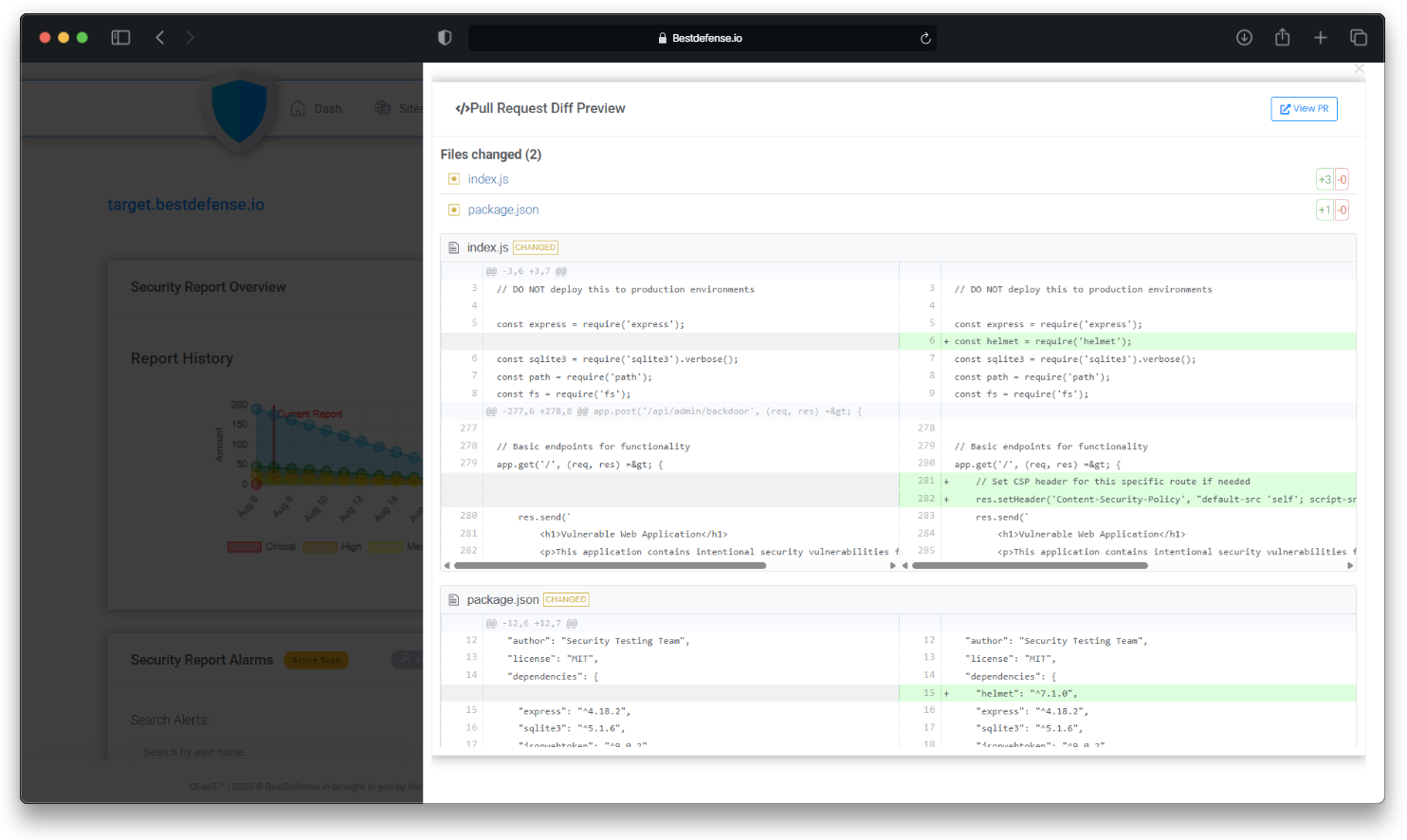Image resolution: width=1407 pixels, height=840 pixels.
Task: Dismiss the diff preview with the close X
Action: point(1359,68)
